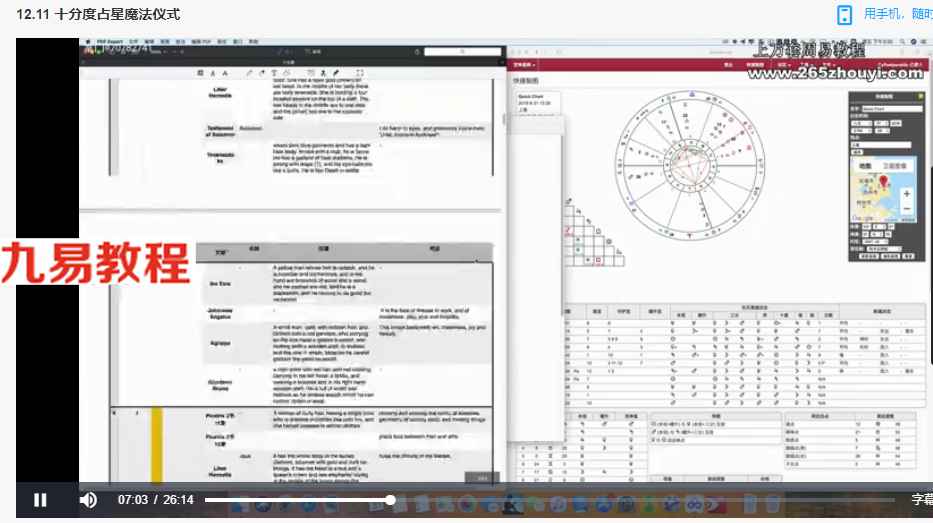Screen dimensions: 933x523
Task: Click the red location pin on the map
Action: pos(883,181)
